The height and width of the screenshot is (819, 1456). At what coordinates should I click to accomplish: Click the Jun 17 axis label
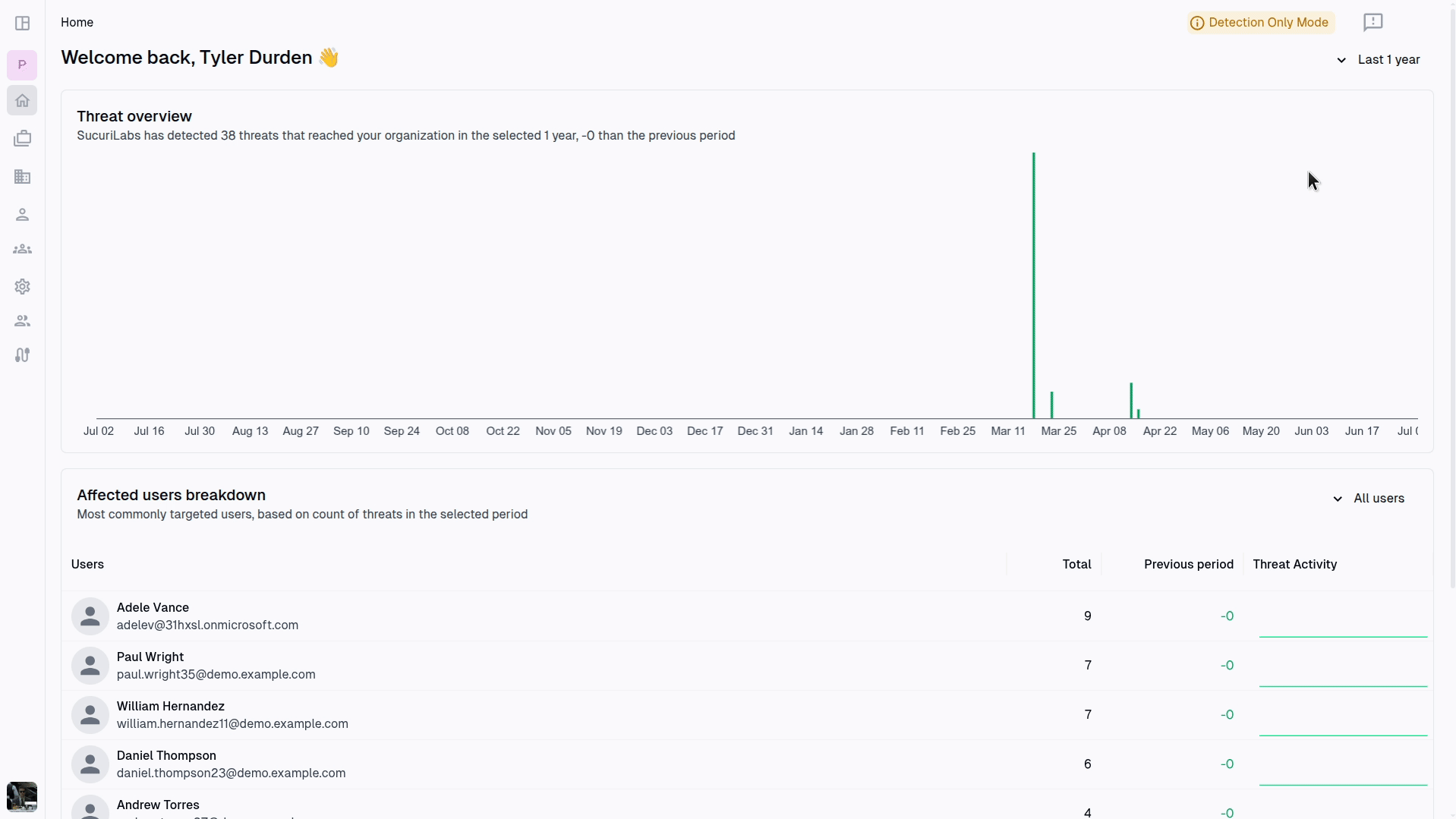(x=1361, y=430)
